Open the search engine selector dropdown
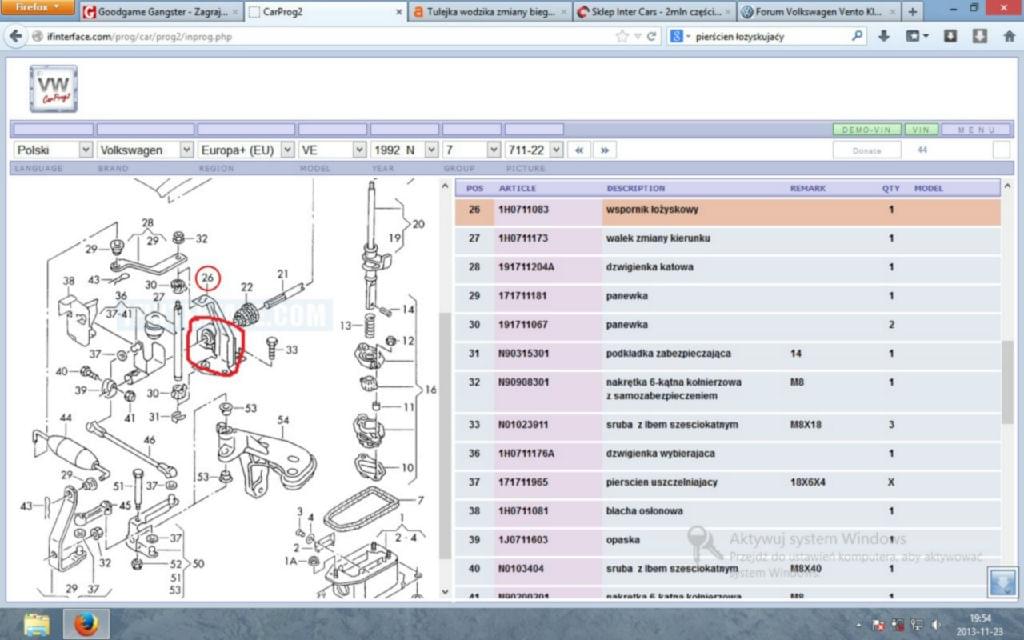The width and height of the screenshot is (1024, 640). pos(680,37)
